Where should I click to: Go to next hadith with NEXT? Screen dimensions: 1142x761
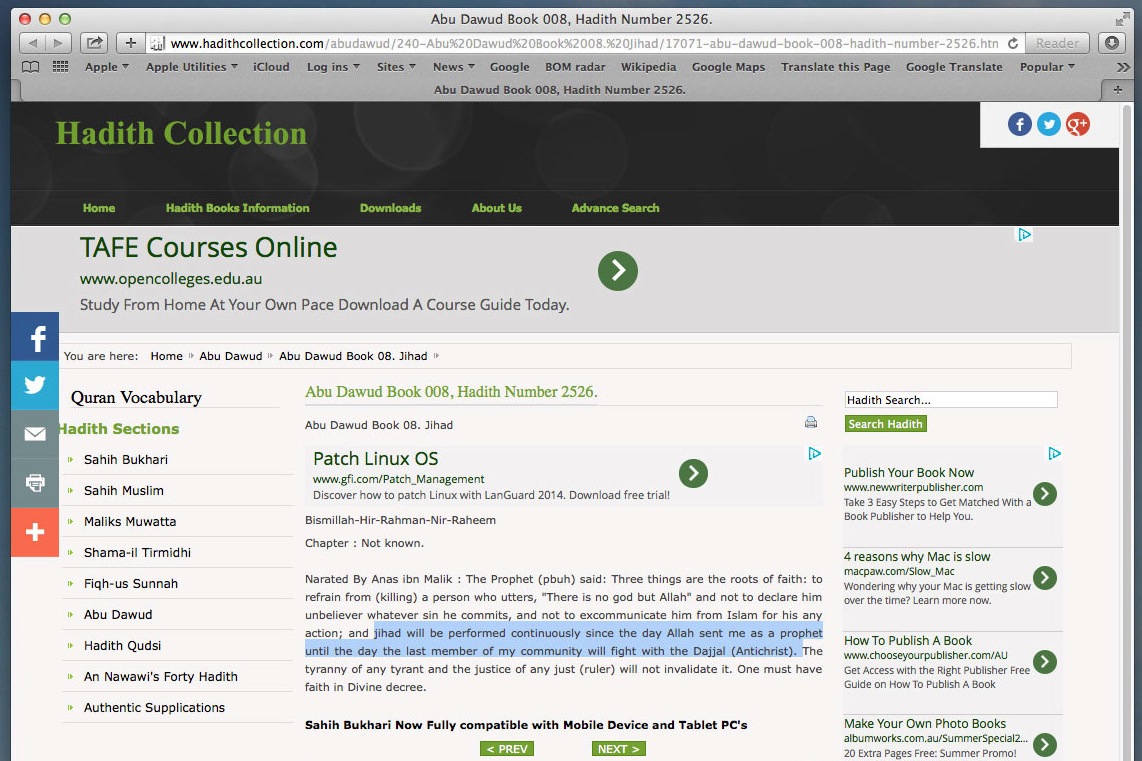click(618, 749)
